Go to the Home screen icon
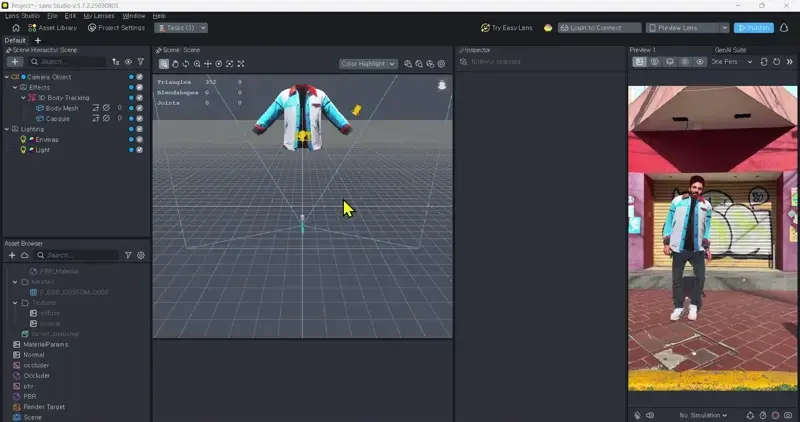The image size is (800, 422). point(16,28)
